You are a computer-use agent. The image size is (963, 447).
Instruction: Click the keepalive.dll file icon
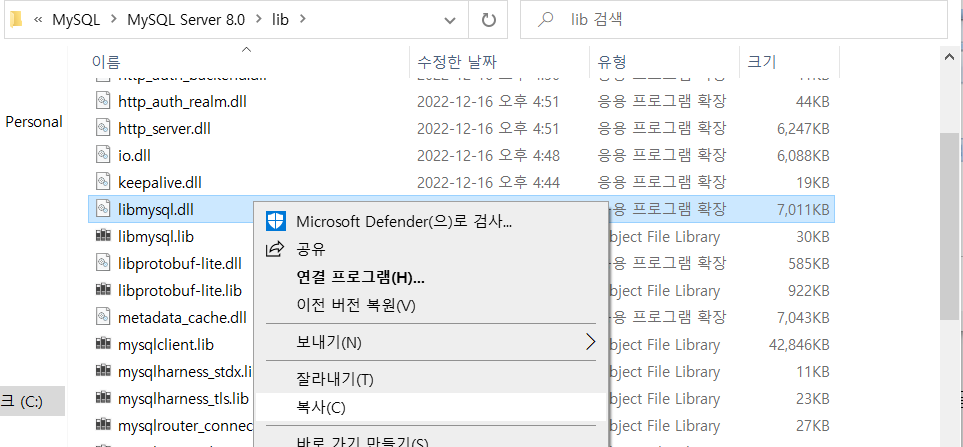(103, 182)
